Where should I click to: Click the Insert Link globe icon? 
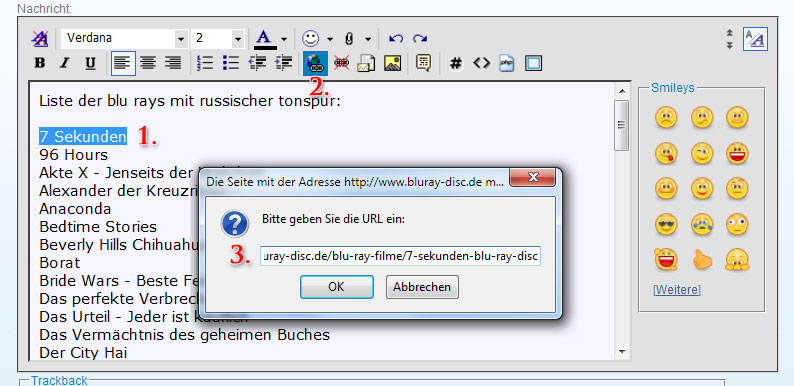pyautogui.click(x=315, y=63)
